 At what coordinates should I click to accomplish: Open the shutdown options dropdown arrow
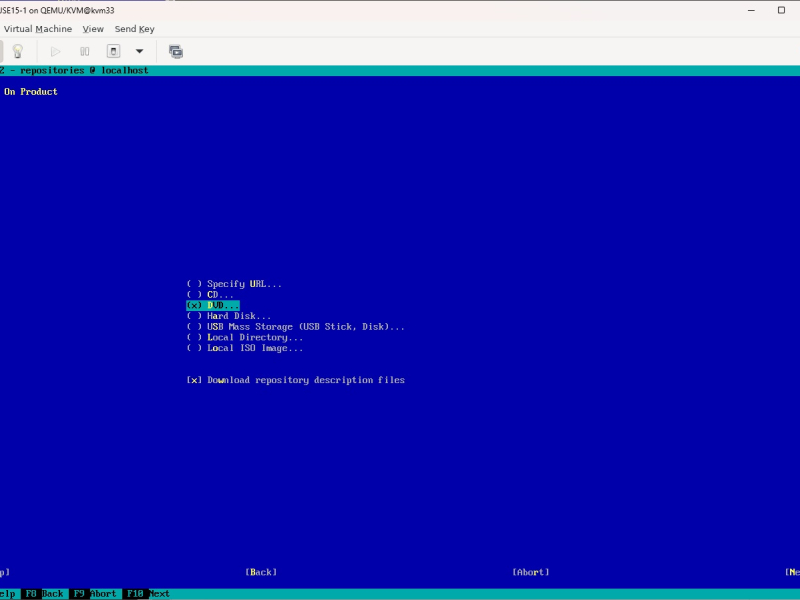point(139,51)
